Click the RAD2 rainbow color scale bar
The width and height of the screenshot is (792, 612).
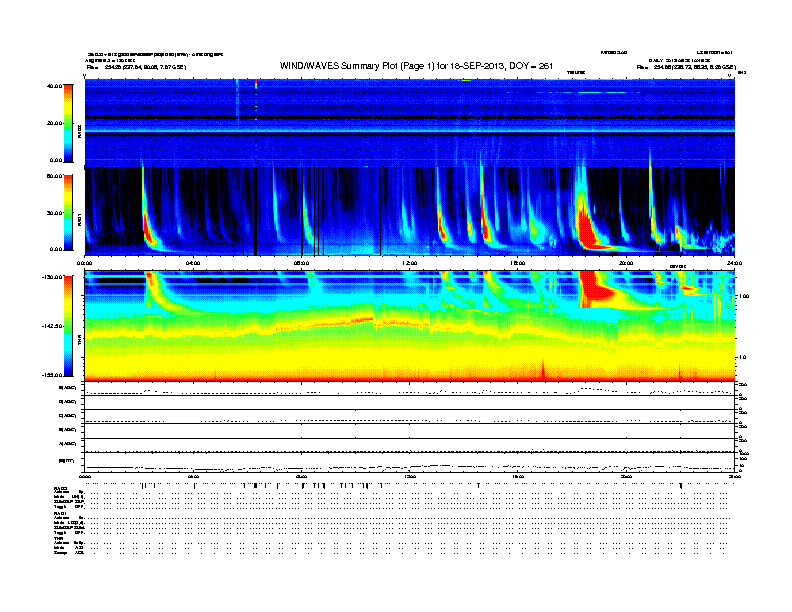point(68,123)
